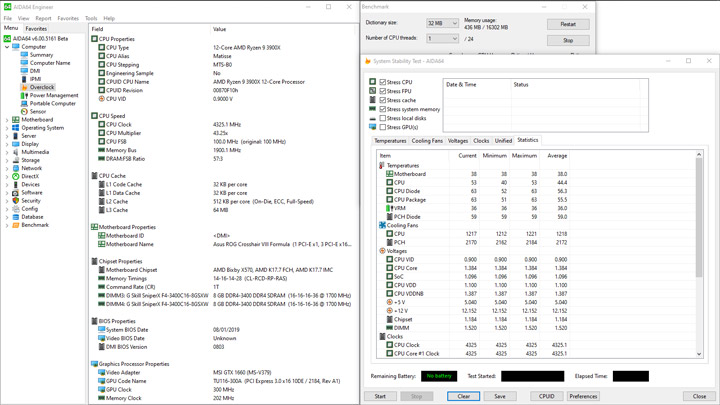Click the CPU VID voltage icon in the field list

101,99
